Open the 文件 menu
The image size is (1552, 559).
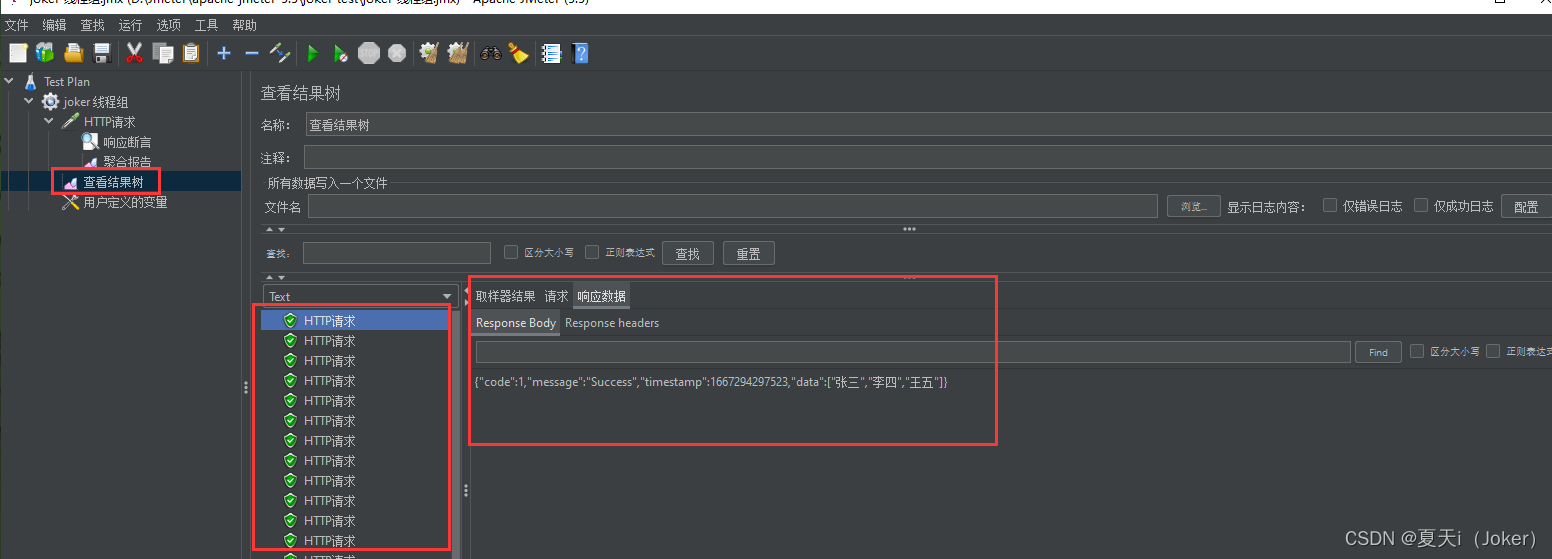point(17,25)
